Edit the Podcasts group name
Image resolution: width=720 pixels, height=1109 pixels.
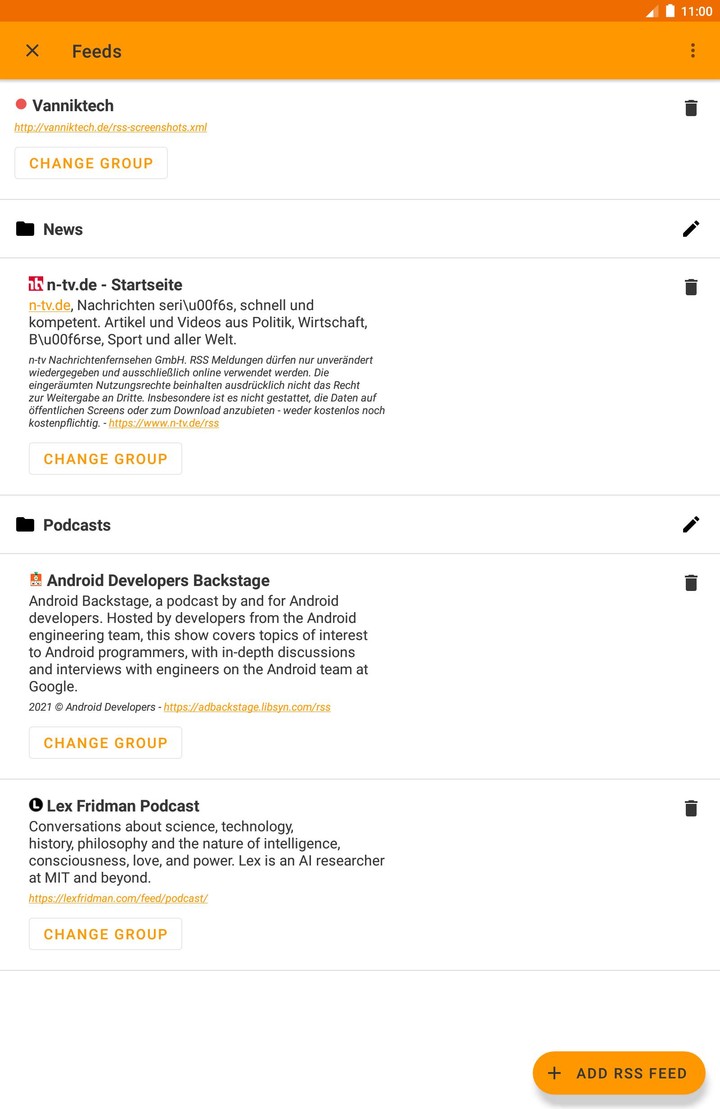click(691, 524)
